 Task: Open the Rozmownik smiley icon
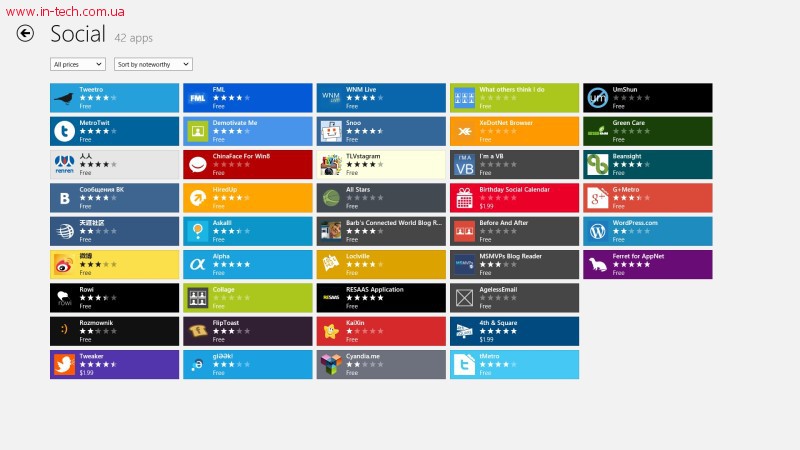coord(64,331)
